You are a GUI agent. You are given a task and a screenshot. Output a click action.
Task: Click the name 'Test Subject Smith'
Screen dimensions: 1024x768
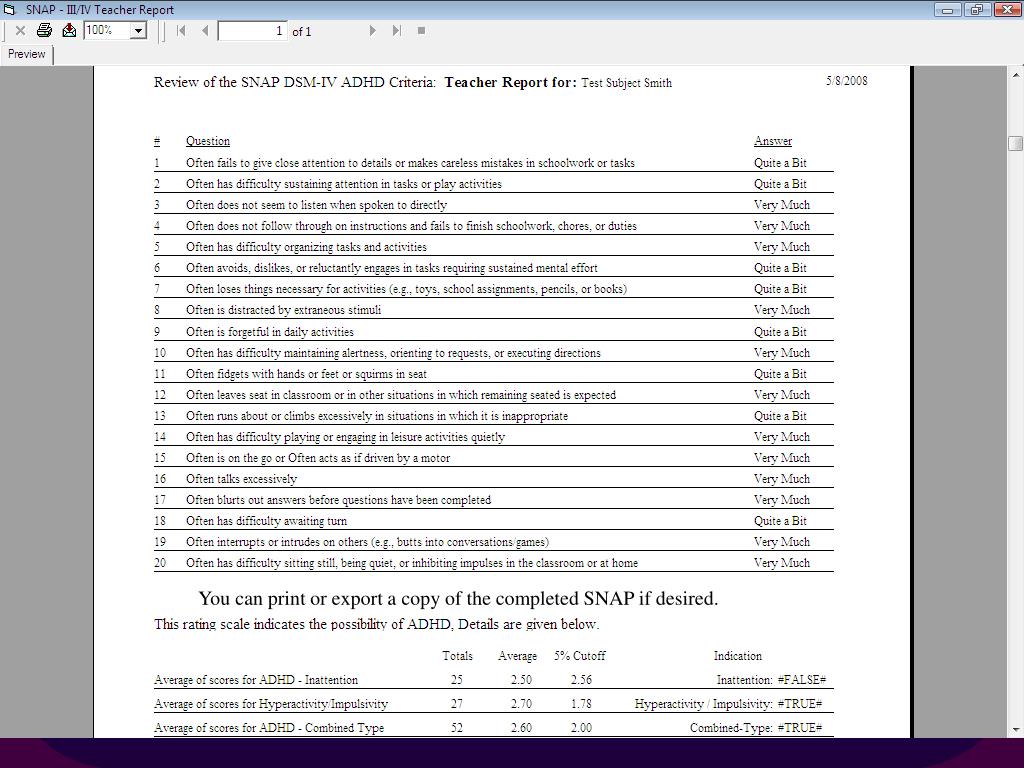626,83
